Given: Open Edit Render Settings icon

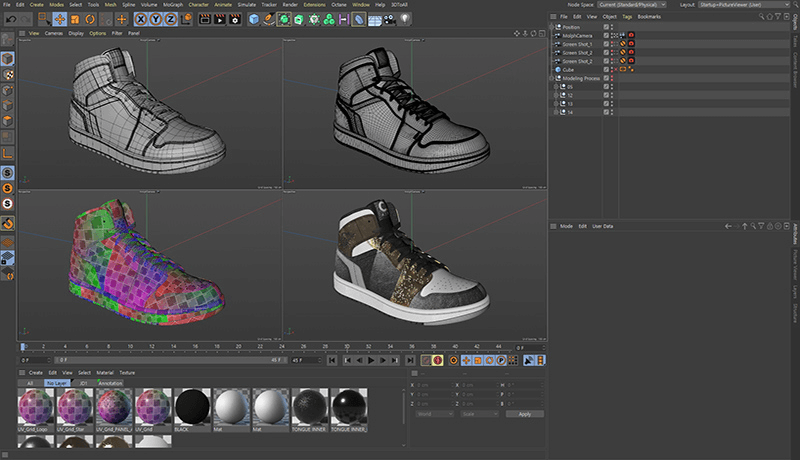Looking at the screenshot, I should tap(235, 19).
